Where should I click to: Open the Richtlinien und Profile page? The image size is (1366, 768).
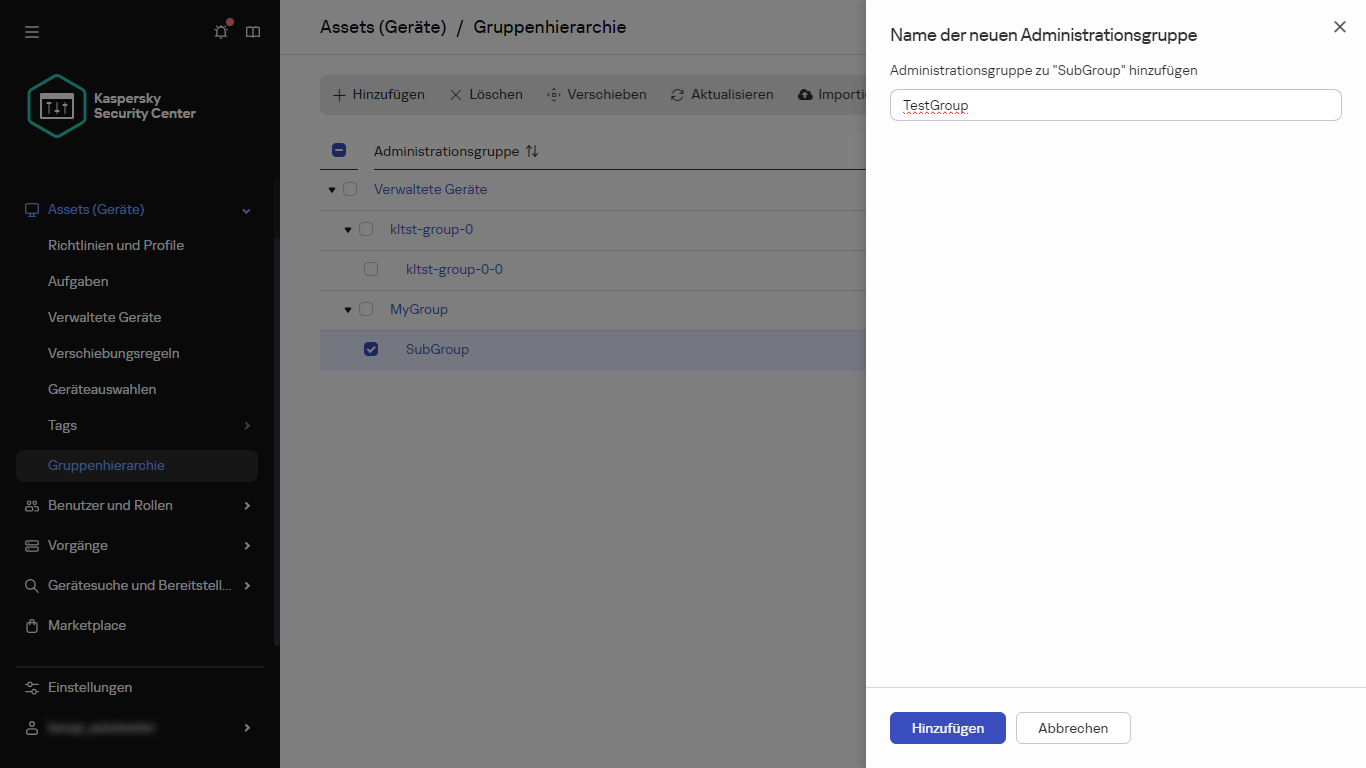point(115,245)
